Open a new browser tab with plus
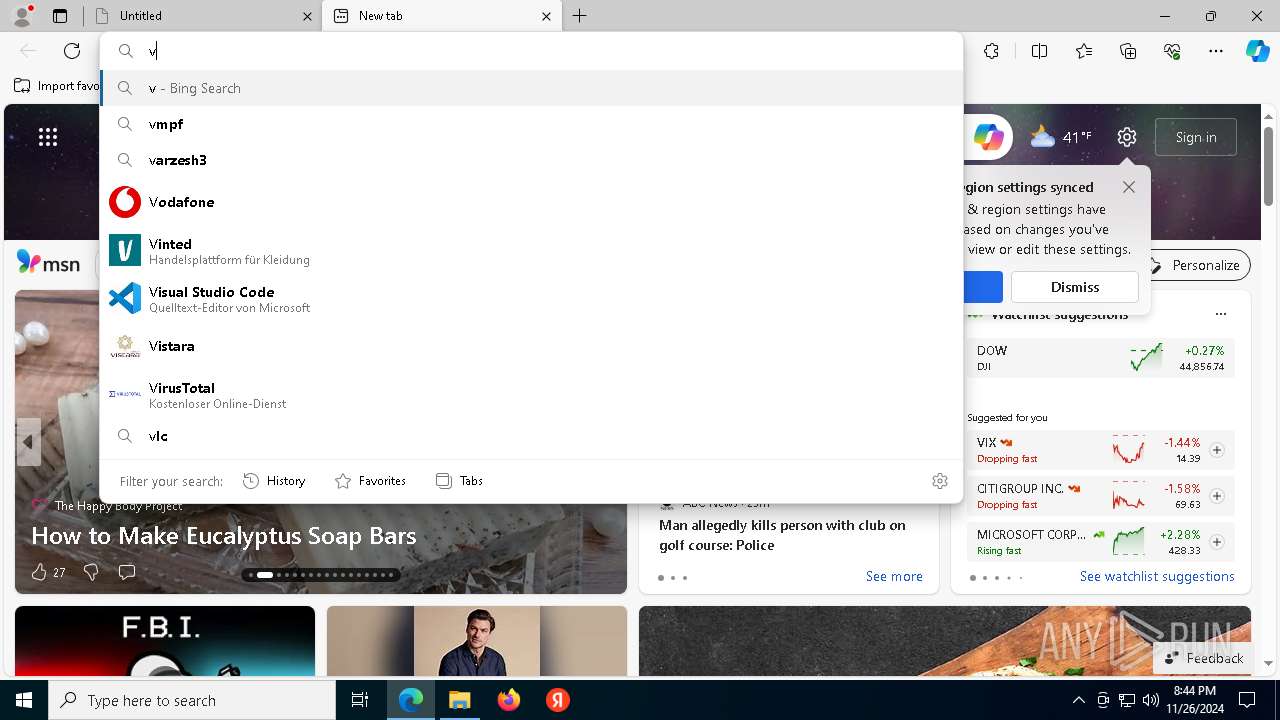The image size is (1280, 720). (x=580, y=16)
